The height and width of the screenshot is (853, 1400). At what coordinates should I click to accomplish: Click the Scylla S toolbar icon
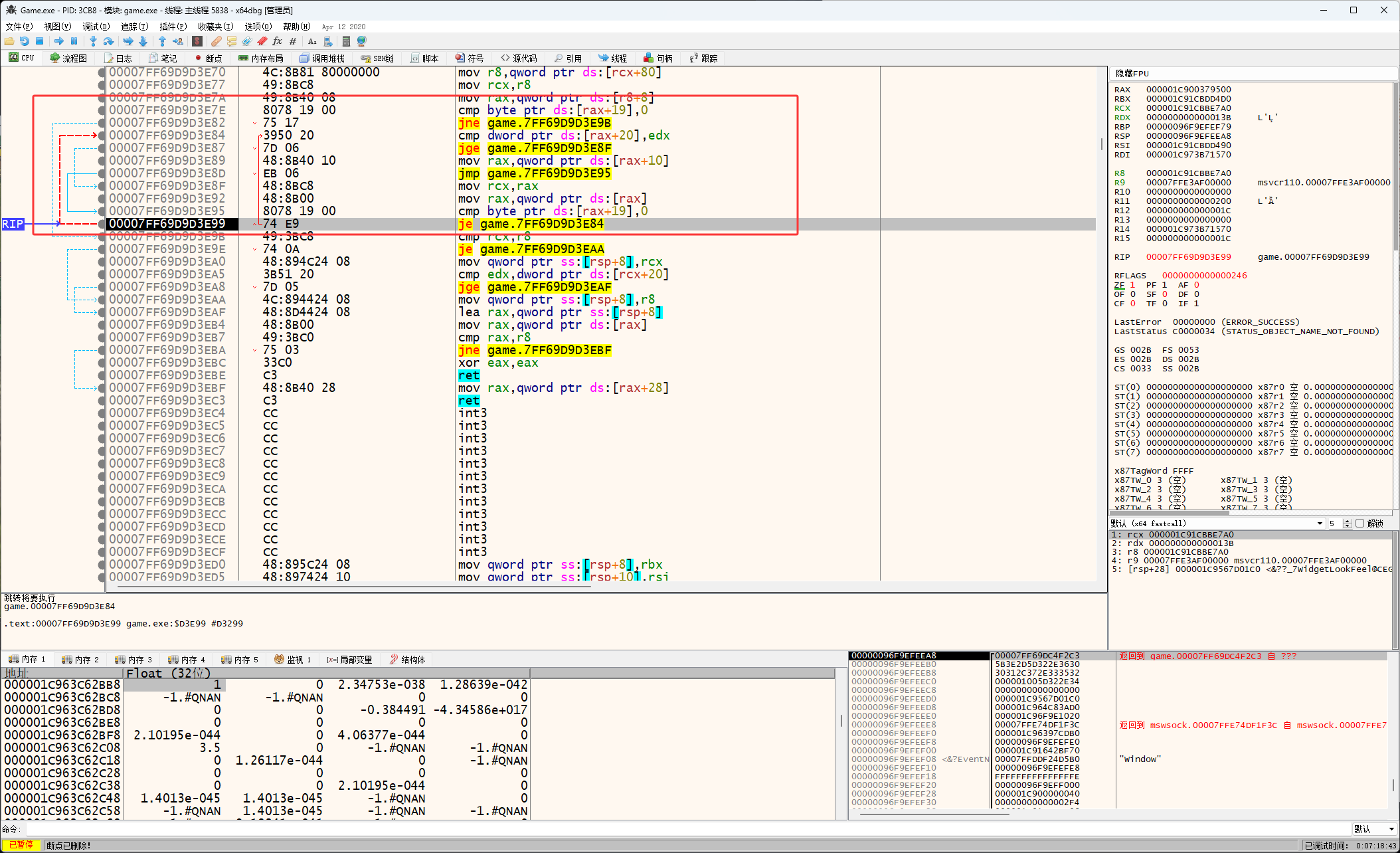(x=197, y=41)
